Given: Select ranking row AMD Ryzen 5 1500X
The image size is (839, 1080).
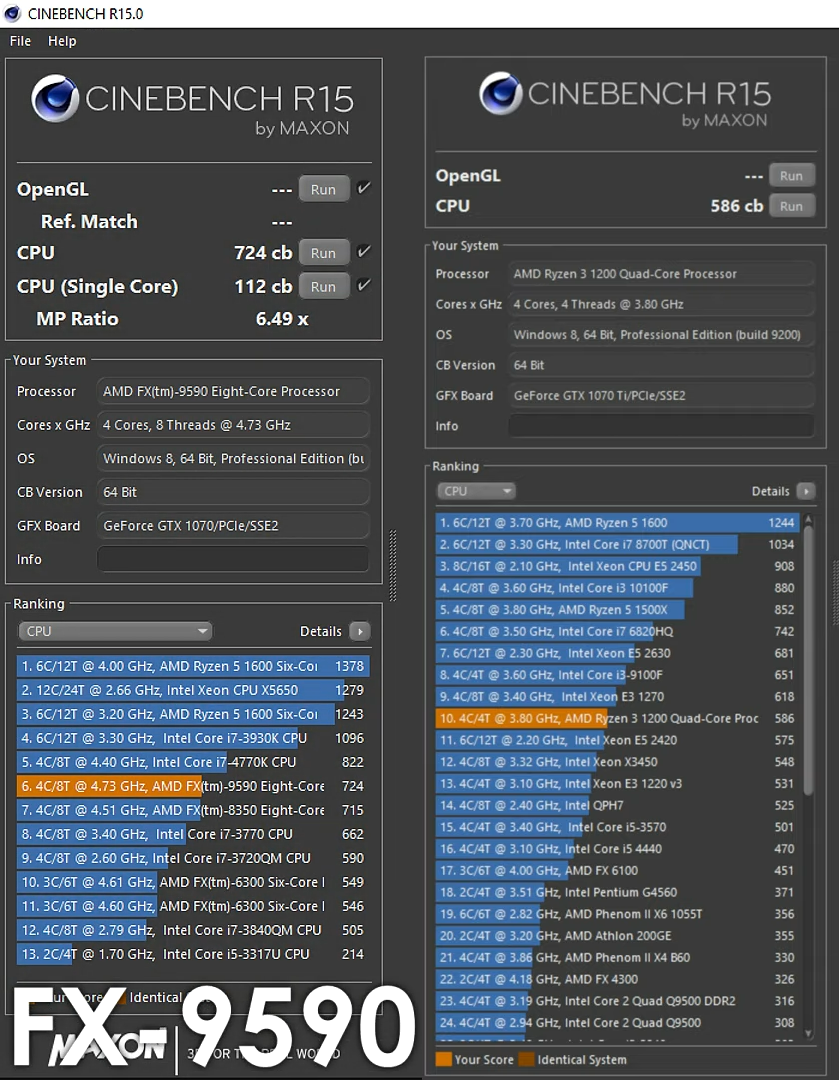Looking at the screenshot, I should 617,610.
